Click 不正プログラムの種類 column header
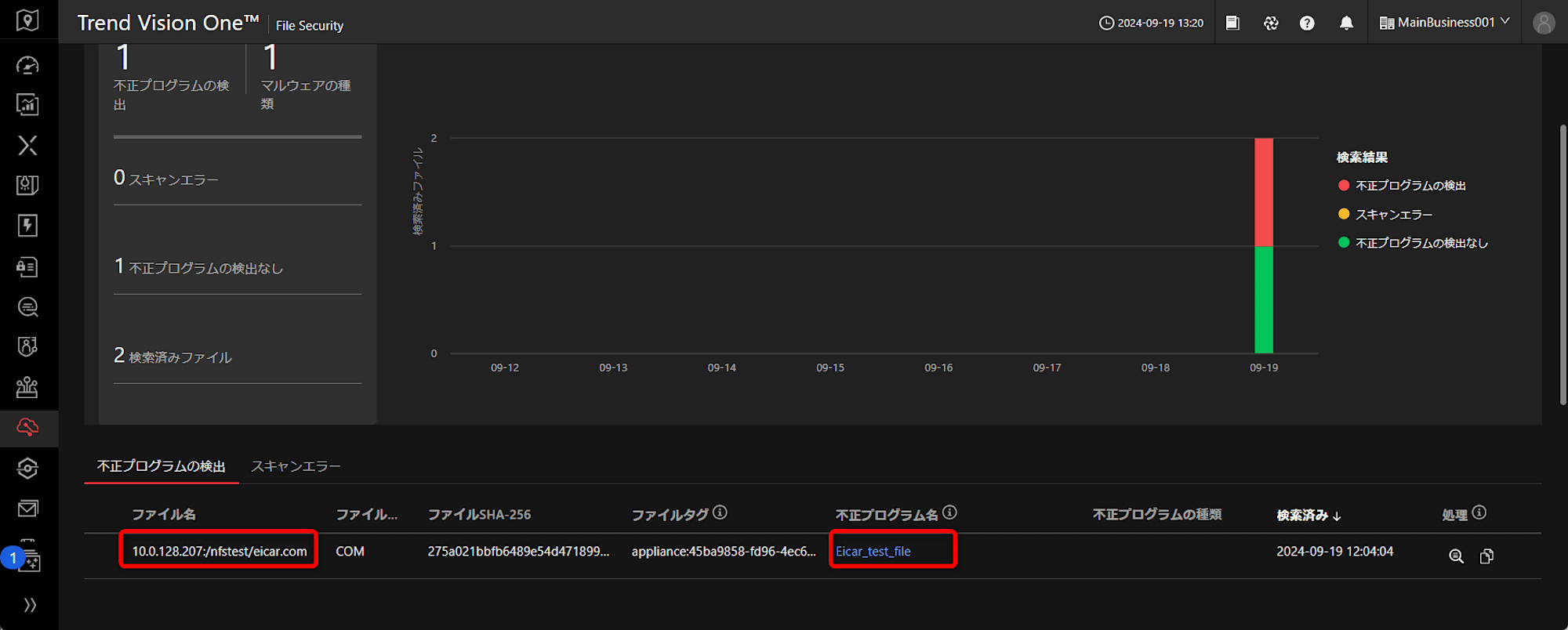 [1157, 514]
